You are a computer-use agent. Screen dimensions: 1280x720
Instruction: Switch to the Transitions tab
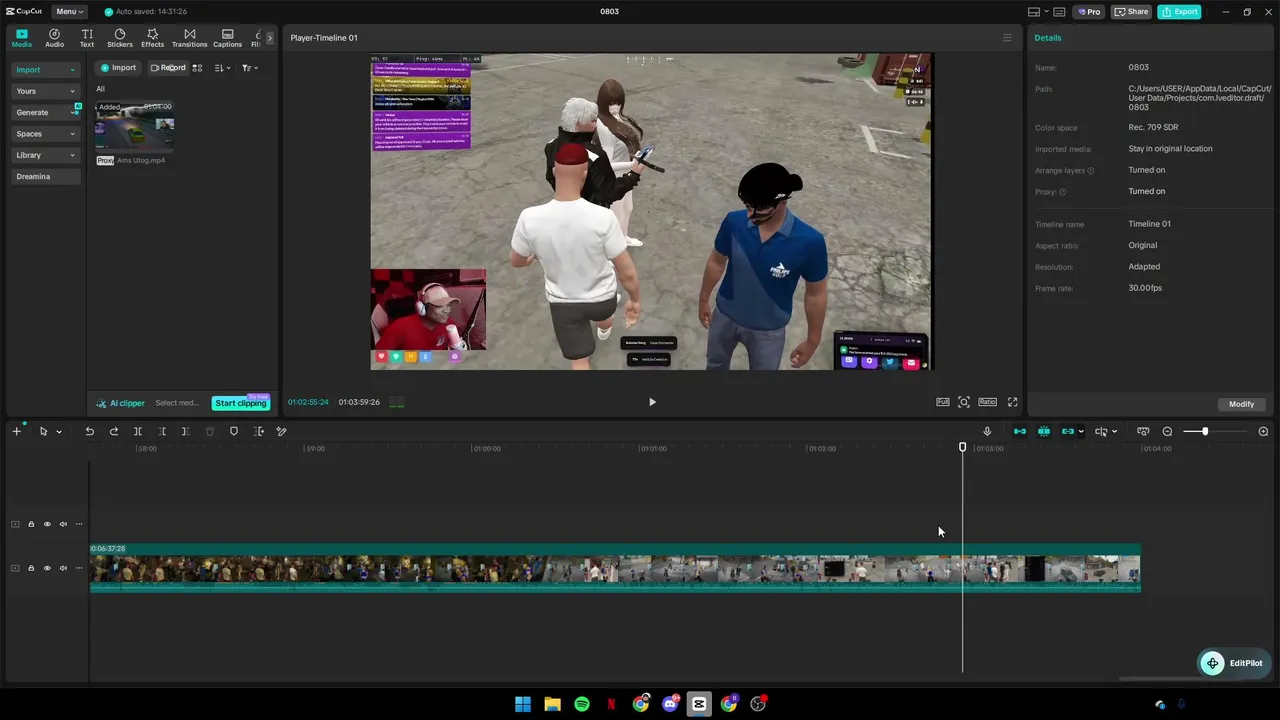pos(189,38)
